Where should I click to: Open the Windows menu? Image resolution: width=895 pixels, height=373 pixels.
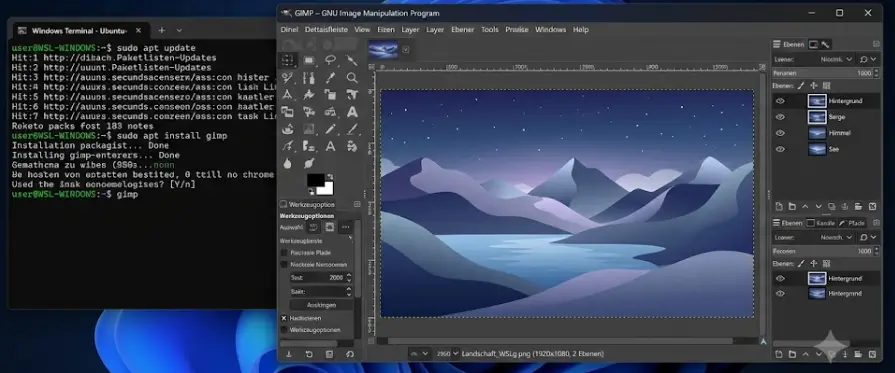click(x=550, y=30)
